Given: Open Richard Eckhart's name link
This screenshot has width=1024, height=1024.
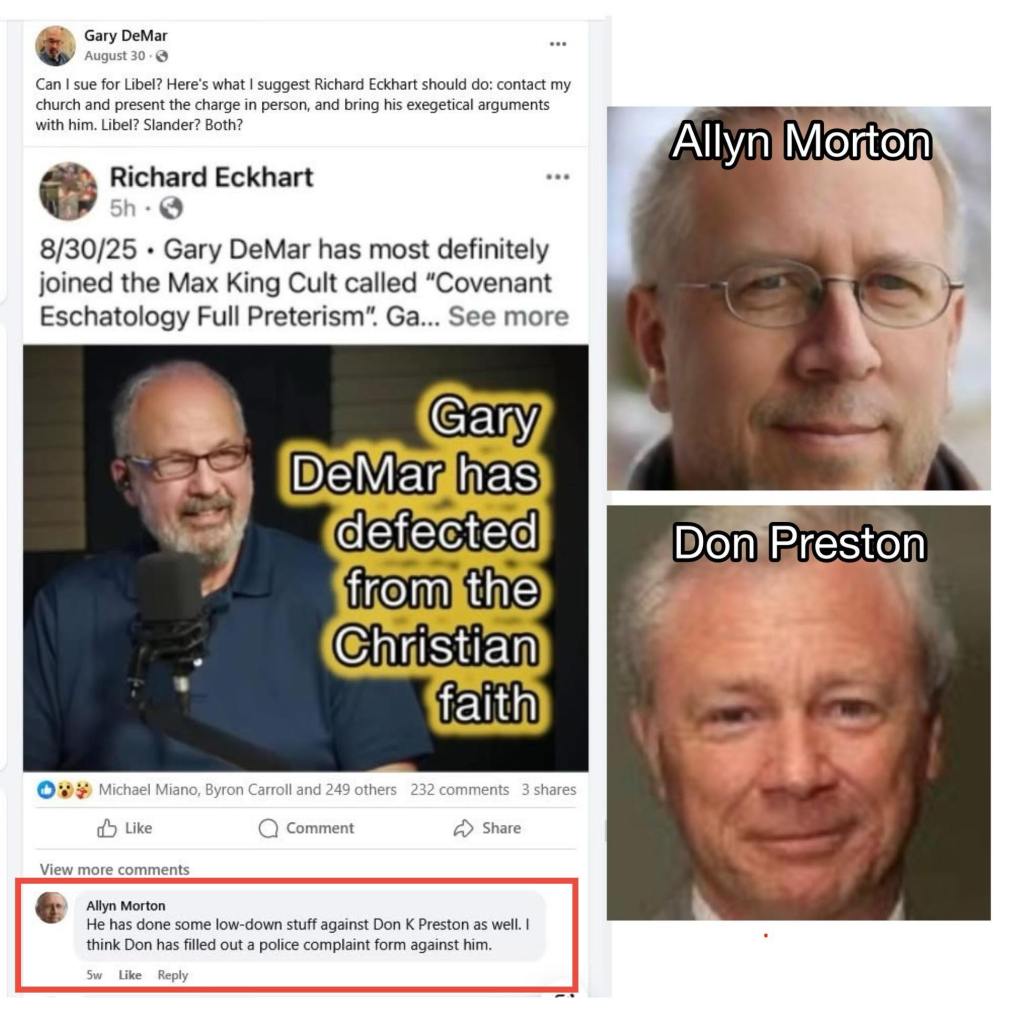Looking at the screenshot, I should [x=211, y=177].
